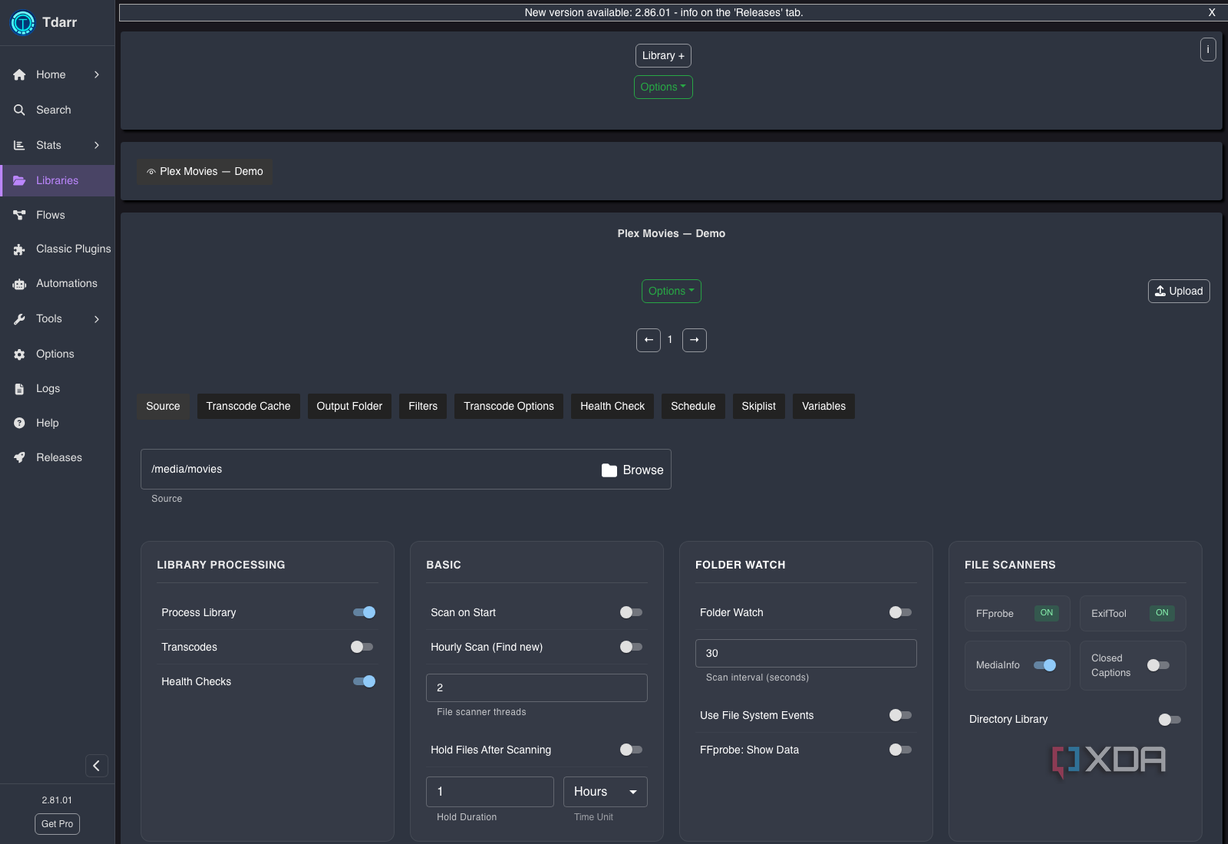1228x844 pixels.
Task: Open the Options dropdown under Plex Movies — Demo heading
Action: [671, 291]
